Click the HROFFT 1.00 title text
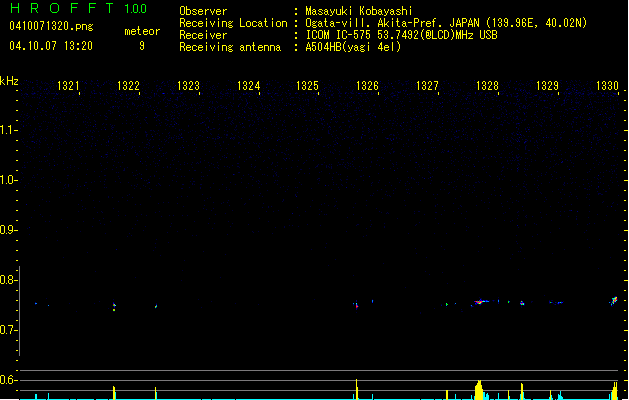The height and width of the screenshot is (400, 629). point(78,8)
